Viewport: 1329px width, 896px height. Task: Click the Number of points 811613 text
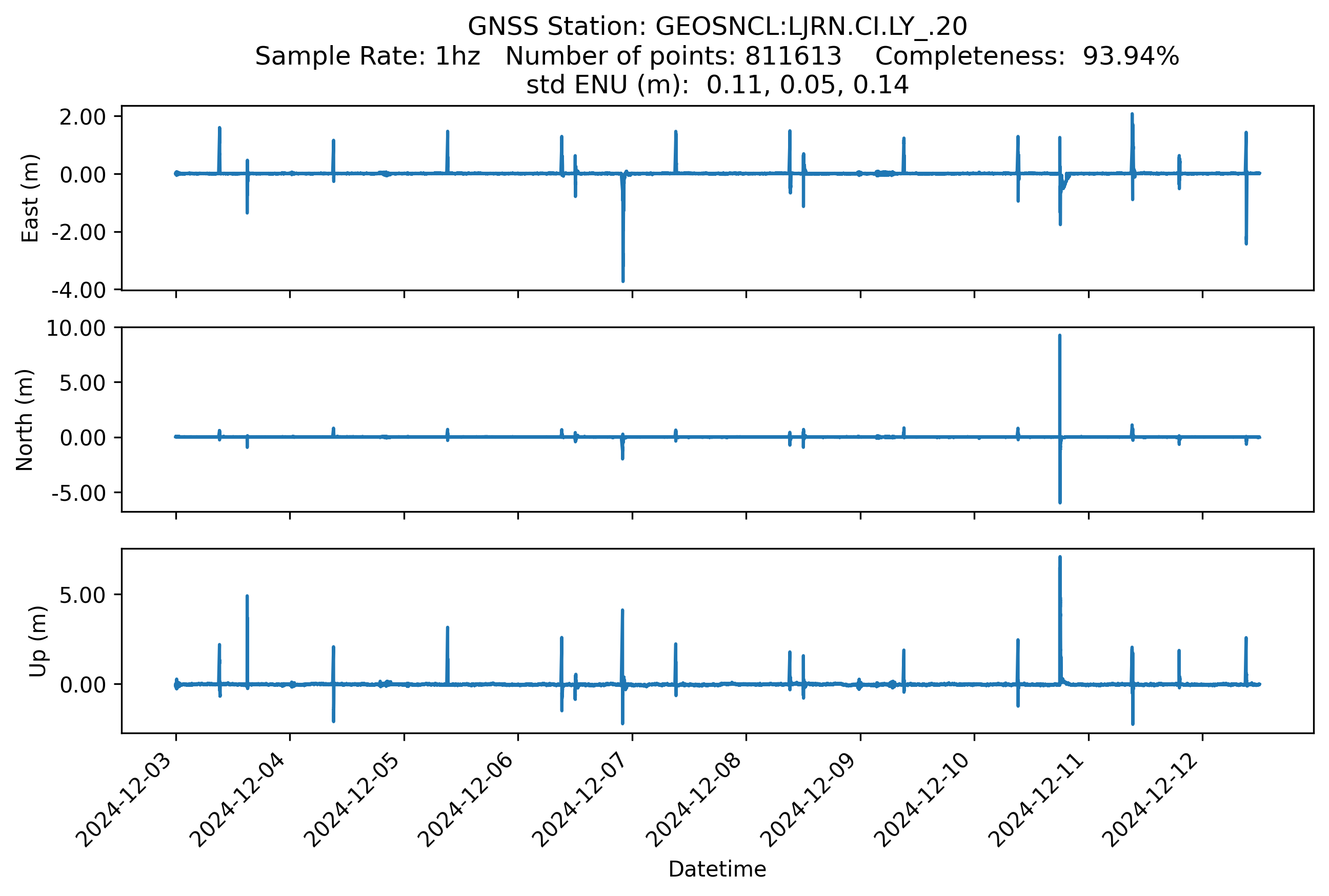pos(673,56)
